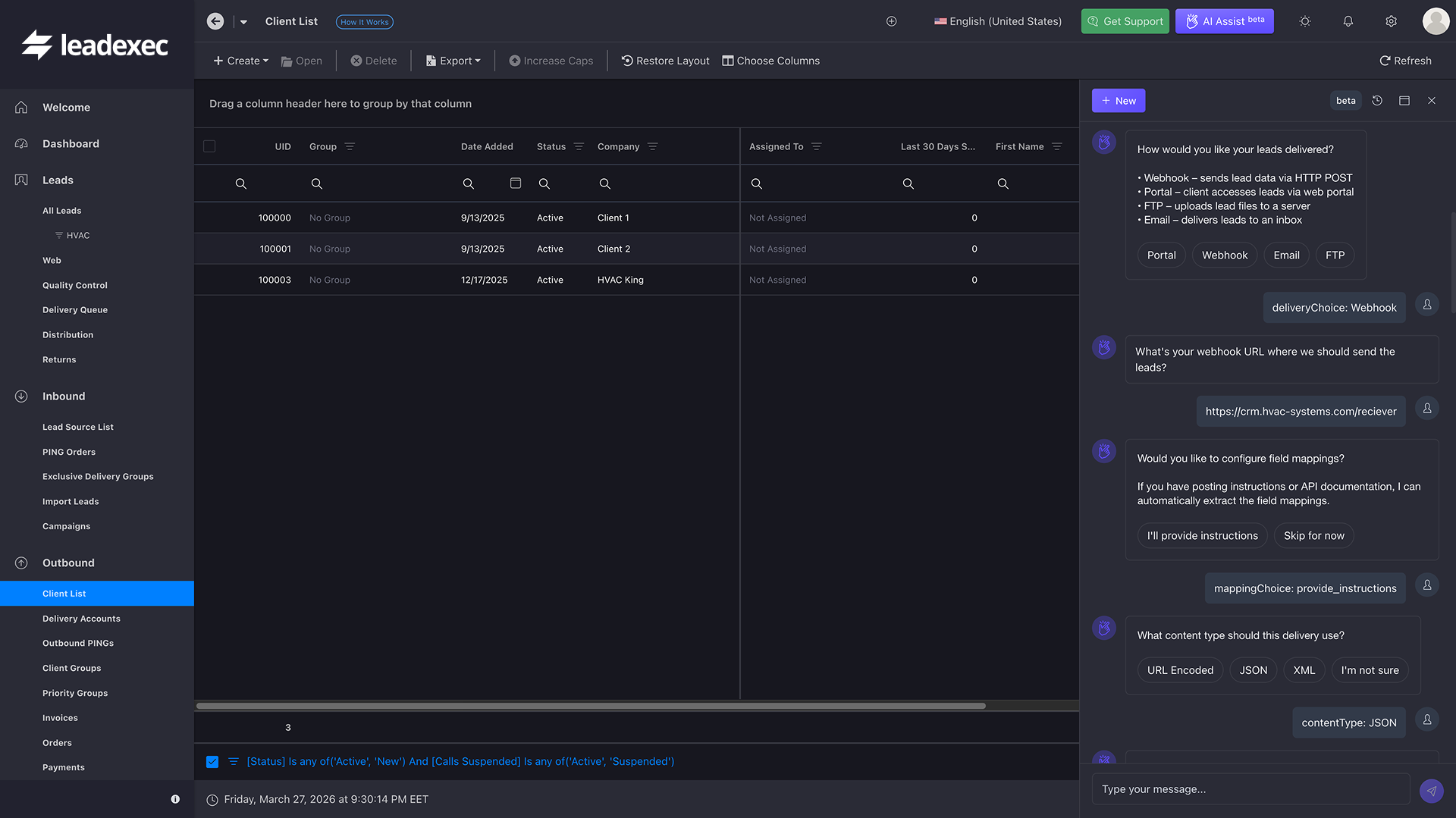Click the Date Added calendar picker icon
This screenshot has width=1456, height=818.
(x=516, y=183)
